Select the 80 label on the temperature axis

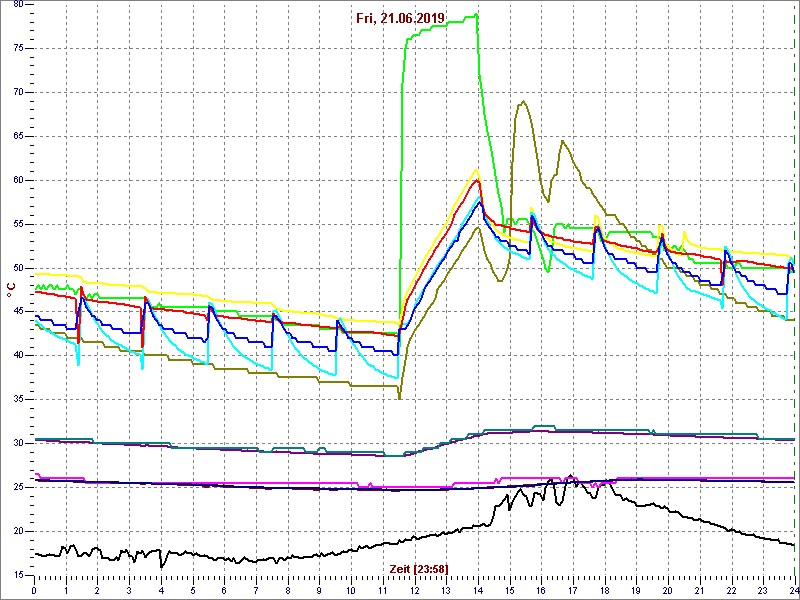tap(17, 5)
